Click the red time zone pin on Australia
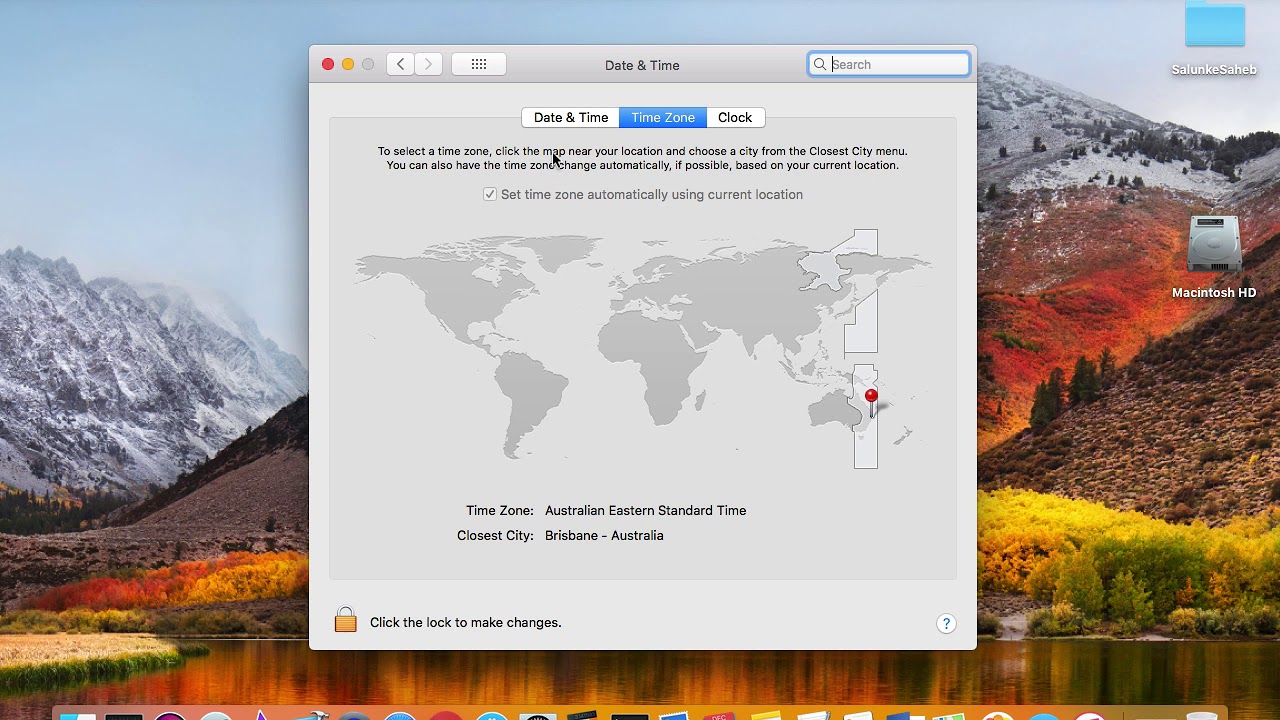The image size is (1280, 720). pos(870,396)
